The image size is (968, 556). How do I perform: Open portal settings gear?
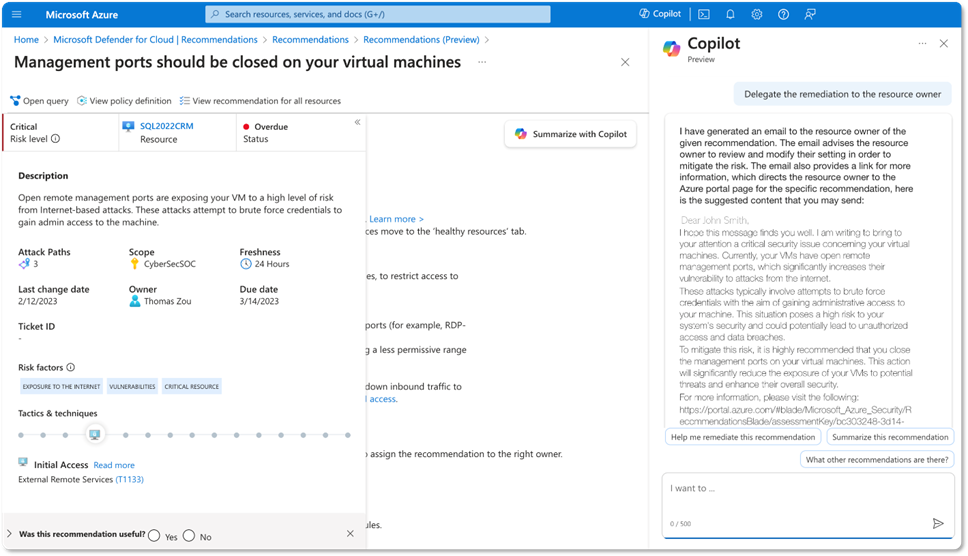pos(757,14)
